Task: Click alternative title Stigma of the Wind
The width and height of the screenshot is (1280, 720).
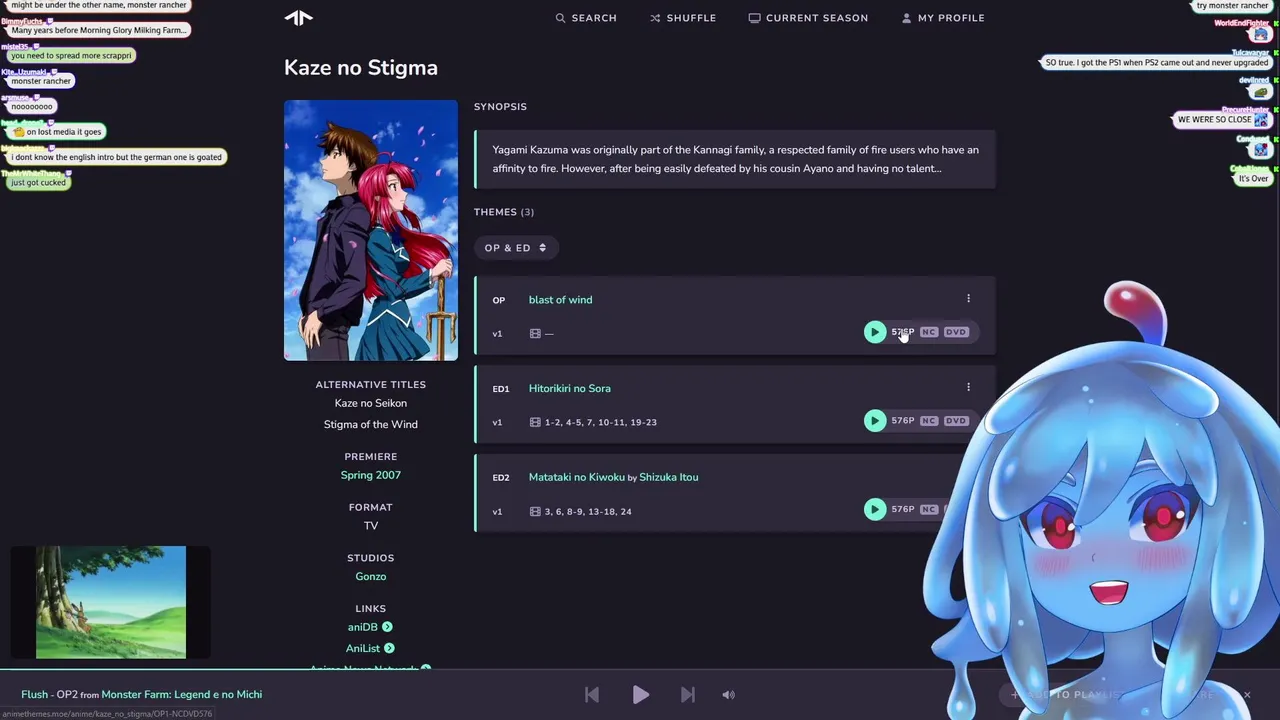Action: pyautogui.click(x=370, y=425)
